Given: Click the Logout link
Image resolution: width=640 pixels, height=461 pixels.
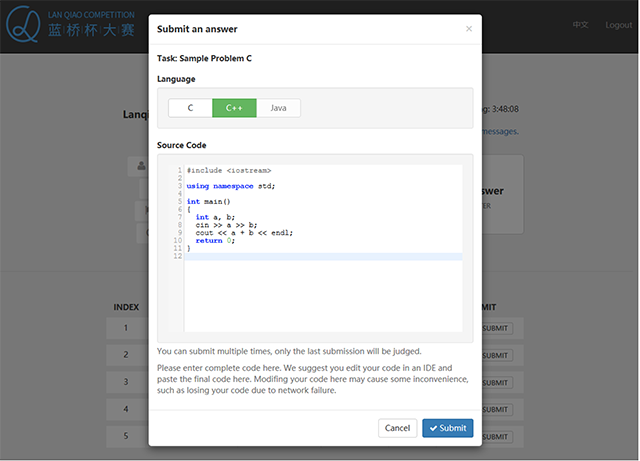Looking at the screenshot, I should 618,25.
